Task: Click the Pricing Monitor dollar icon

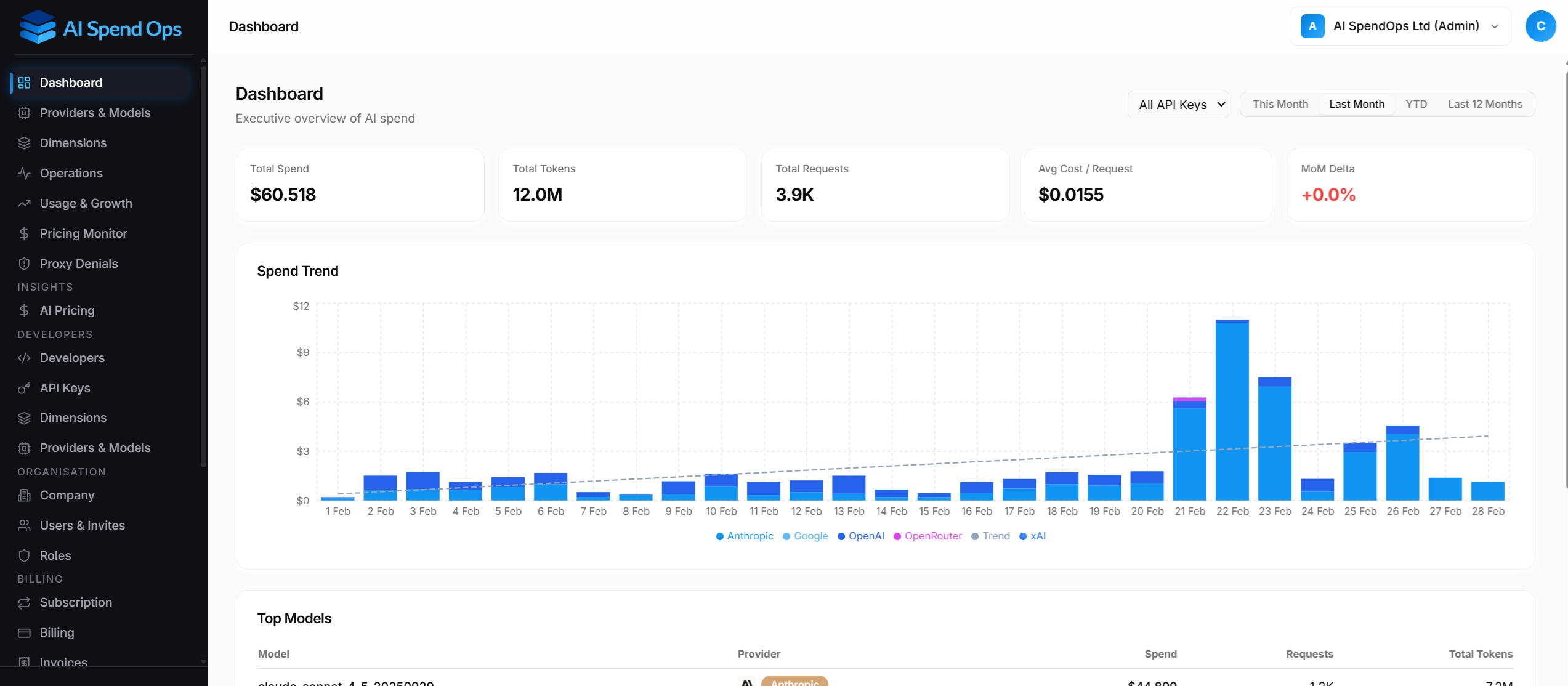Action: click(x=24, y=233)
